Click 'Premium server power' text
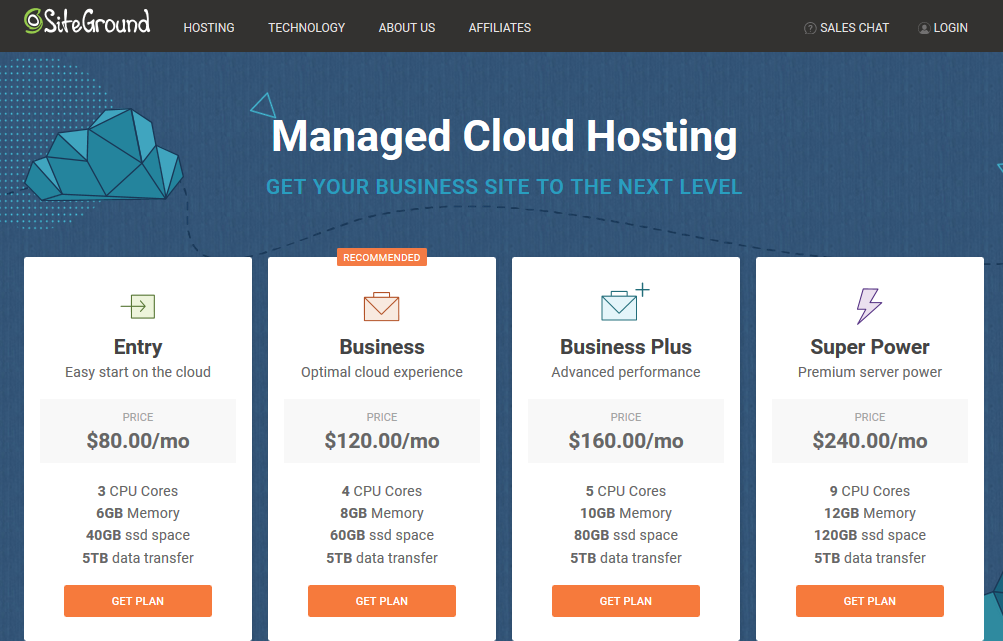This screenshot has width=1003, height=641. click(870, 372)
